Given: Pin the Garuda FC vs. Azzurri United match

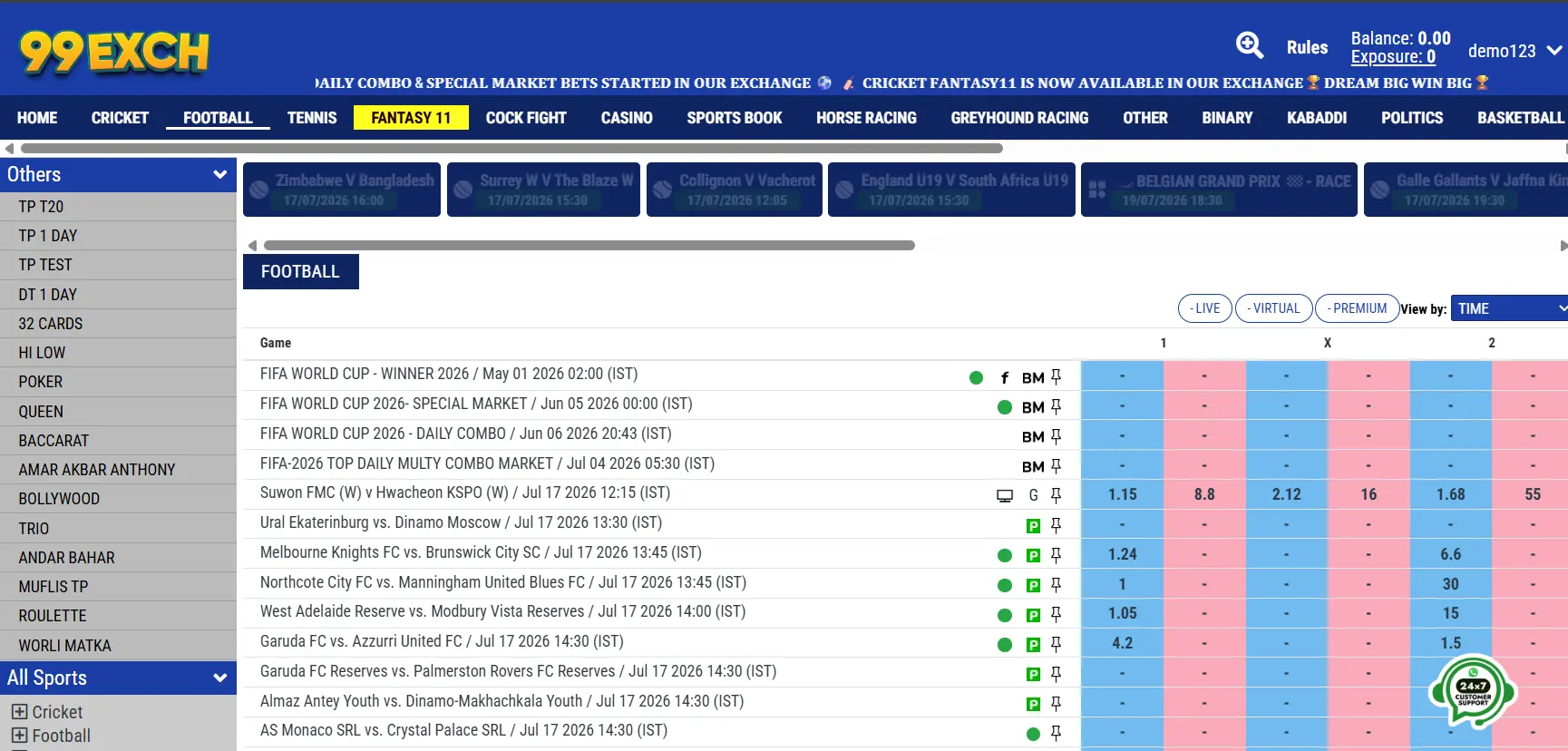Looking at the screenshot, I should pos(1056,644).
